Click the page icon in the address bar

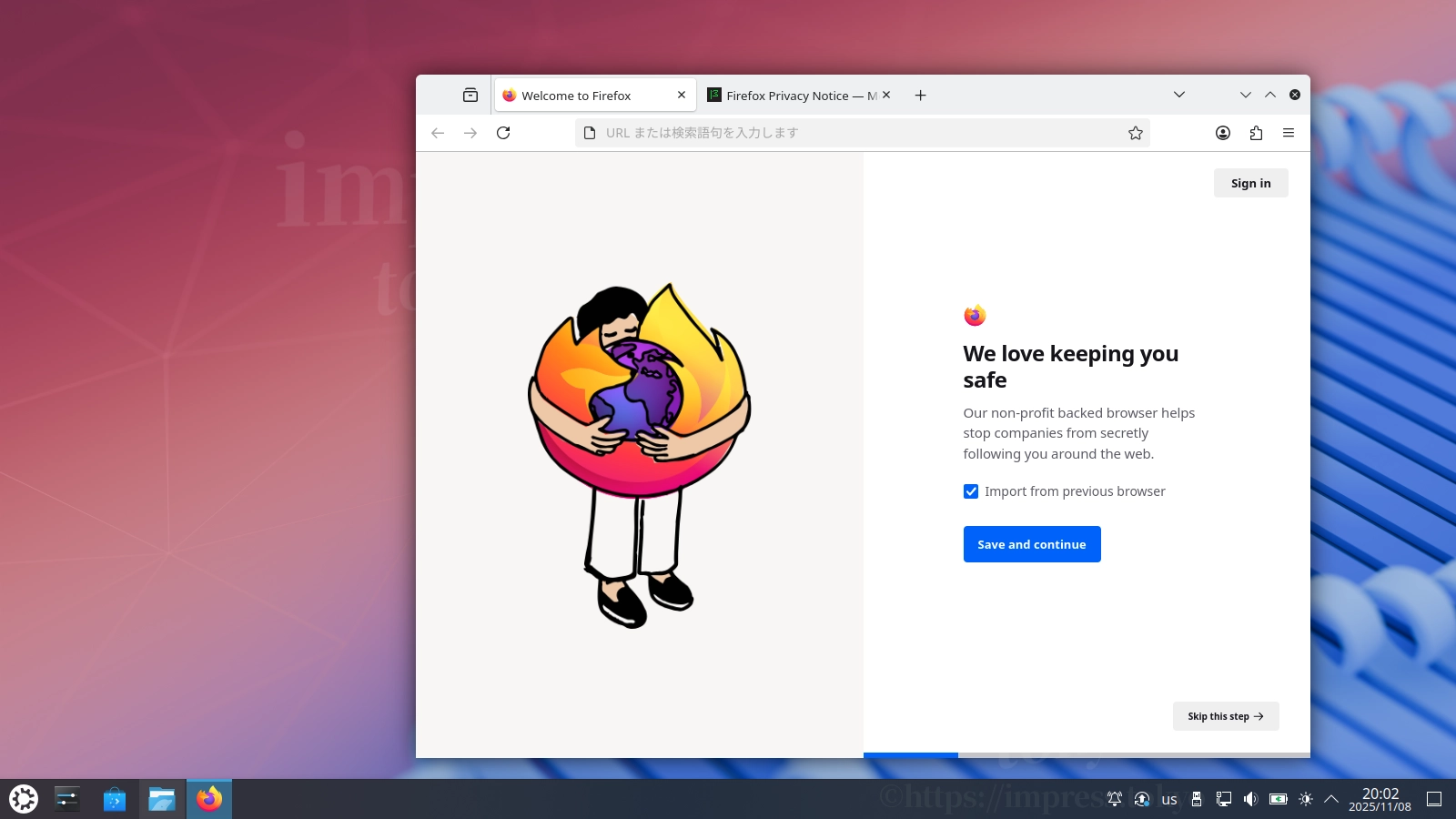tap(590, 133)
